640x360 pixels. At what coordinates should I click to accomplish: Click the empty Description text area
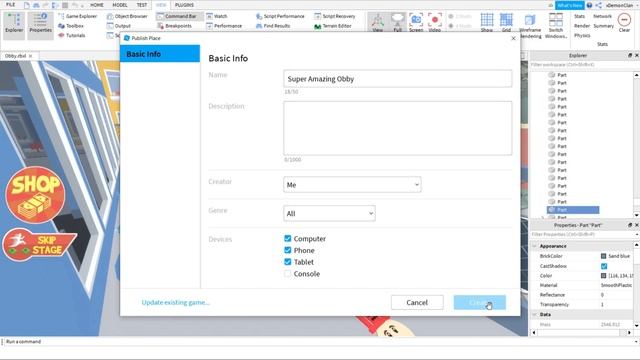(398, 128)
